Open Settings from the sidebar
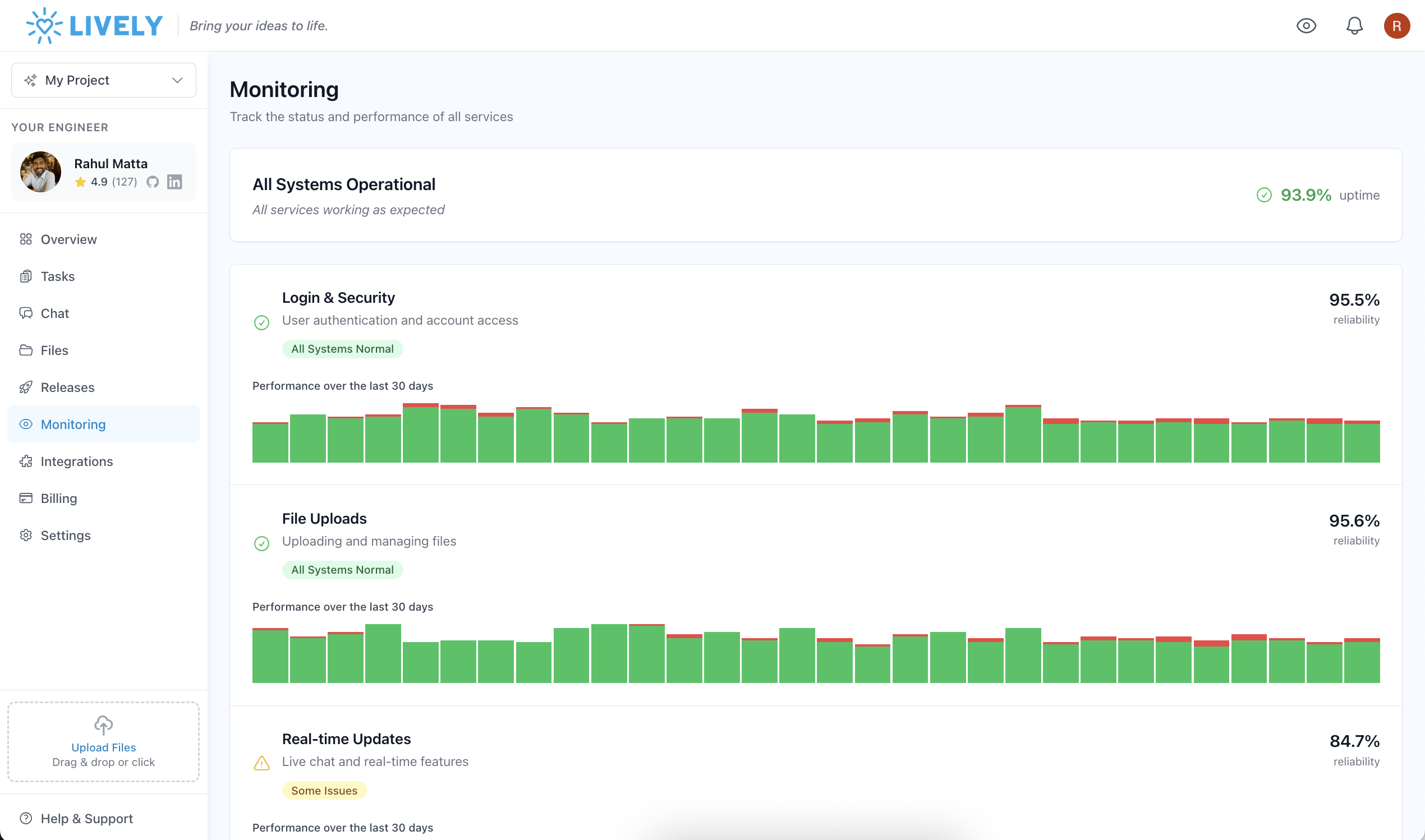 click(65, 535)
